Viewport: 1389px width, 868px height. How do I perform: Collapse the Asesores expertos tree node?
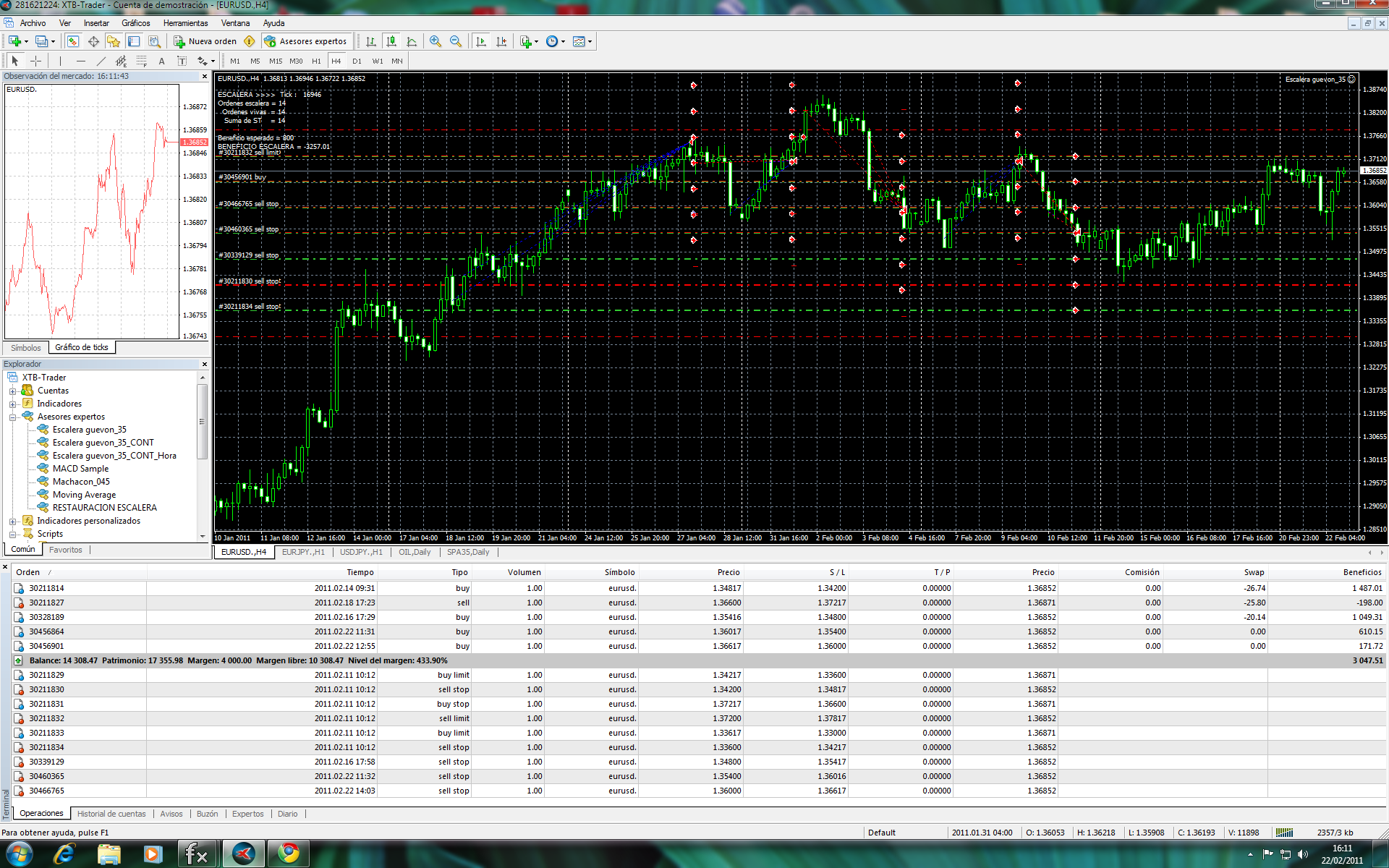[12, 417]
